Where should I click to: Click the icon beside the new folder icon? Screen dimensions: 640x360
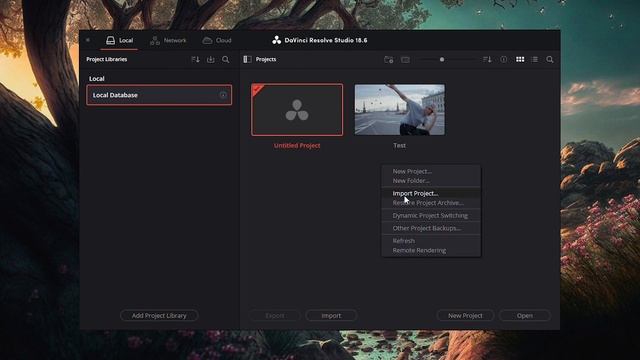pos(405,60)
